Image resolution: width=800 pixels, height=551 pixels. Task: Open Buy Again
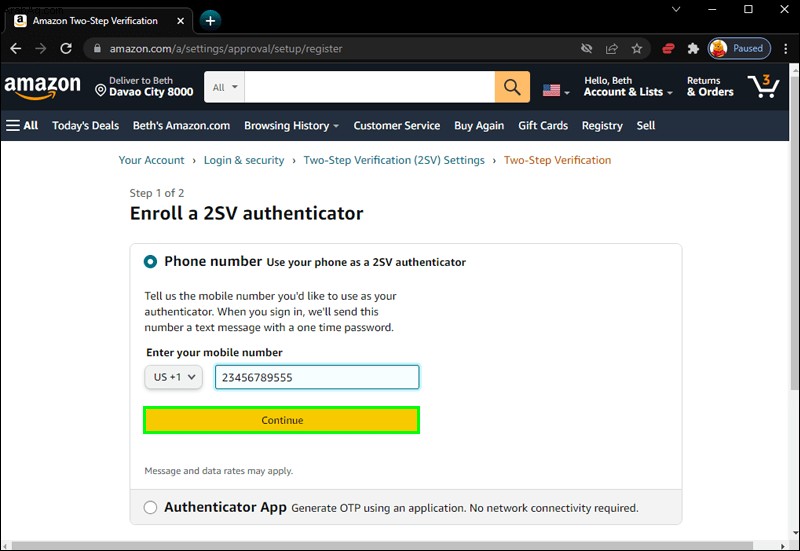479,126
